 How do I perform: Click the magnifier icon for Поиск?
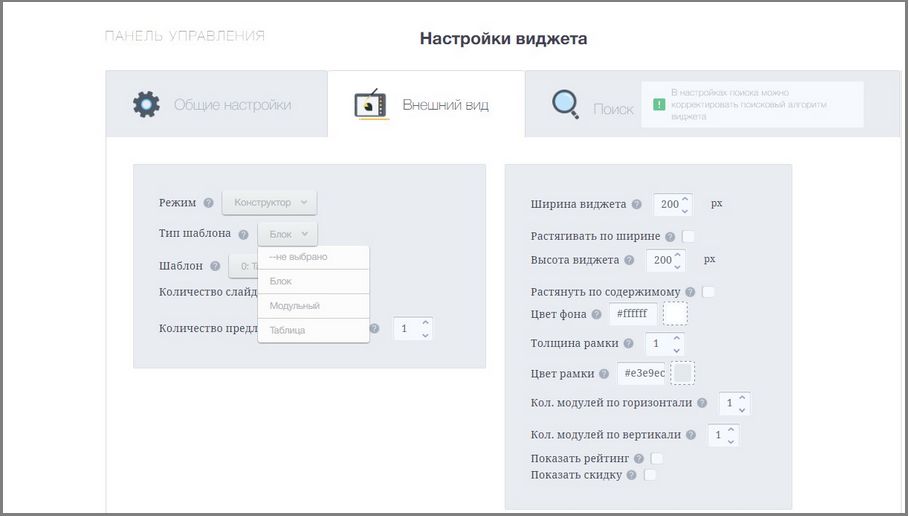click(x=565, y=105)
